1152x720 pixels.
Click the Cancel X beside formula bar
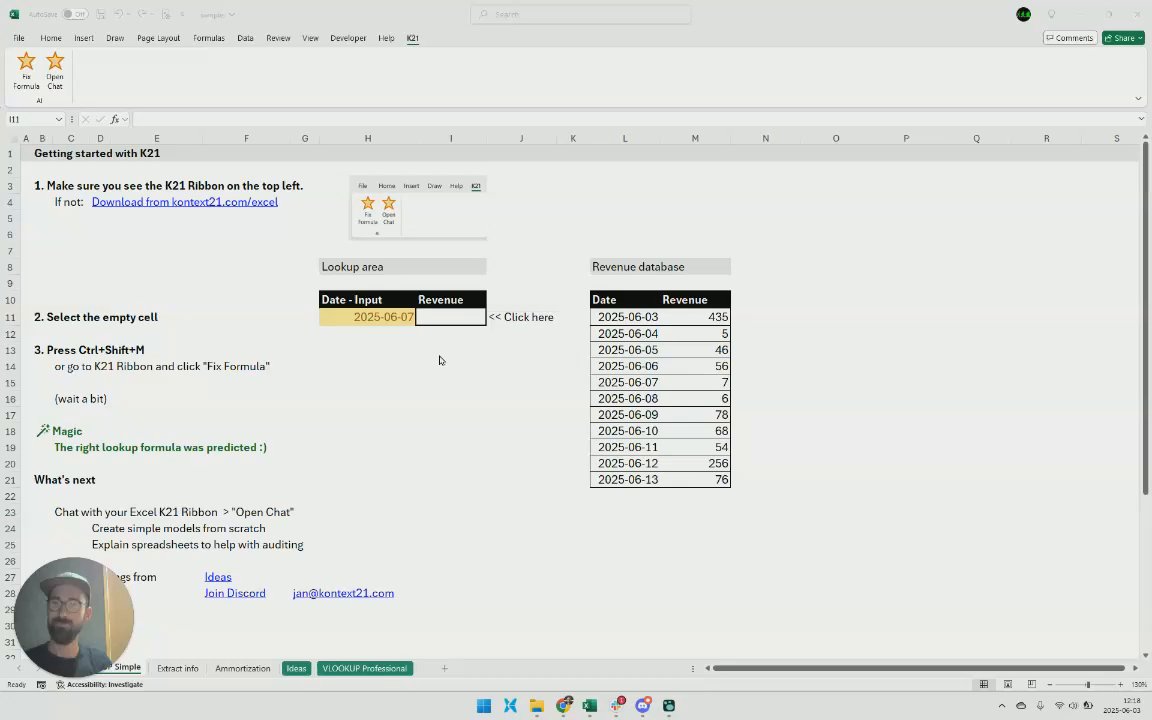point(85,119)
